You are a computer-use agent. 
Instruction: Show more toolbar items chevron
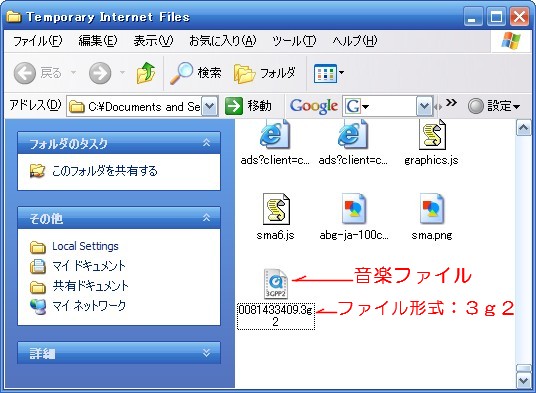point(451,103)
